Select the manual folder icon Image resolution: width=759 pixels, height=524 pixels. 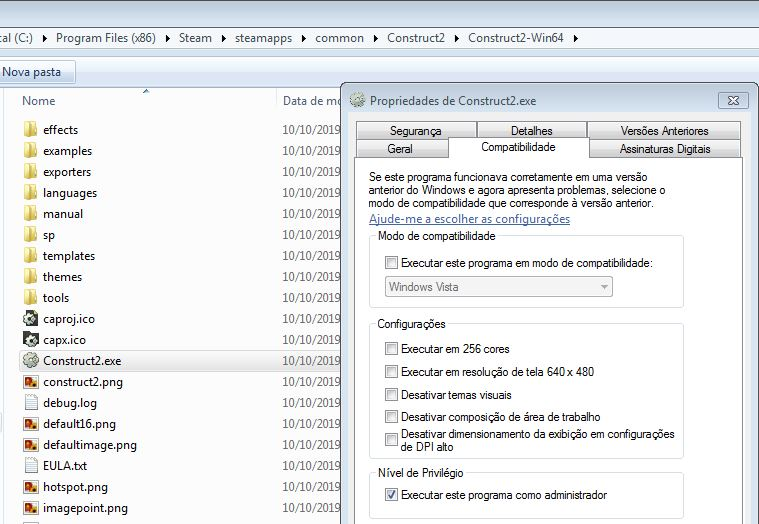click(30, 213)
